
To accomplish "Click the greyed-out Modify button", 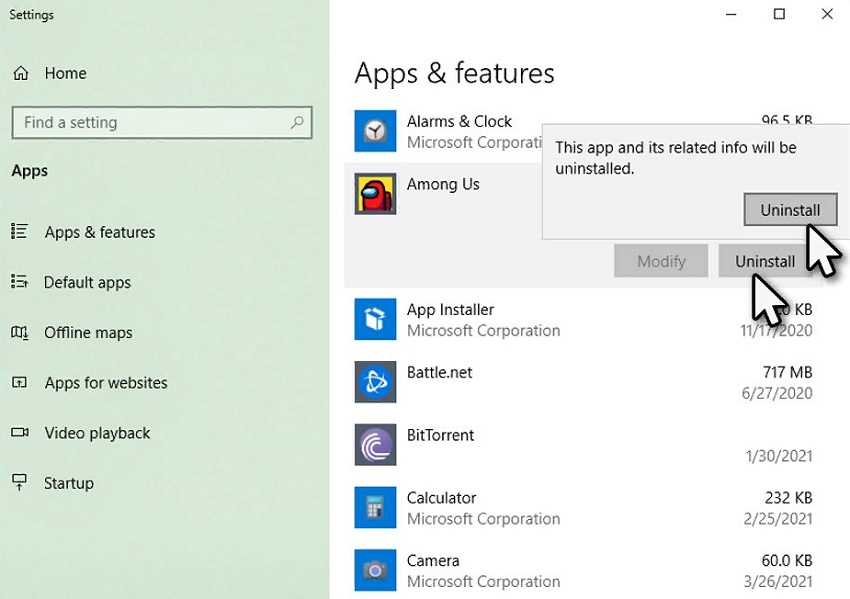I will 661,261.
